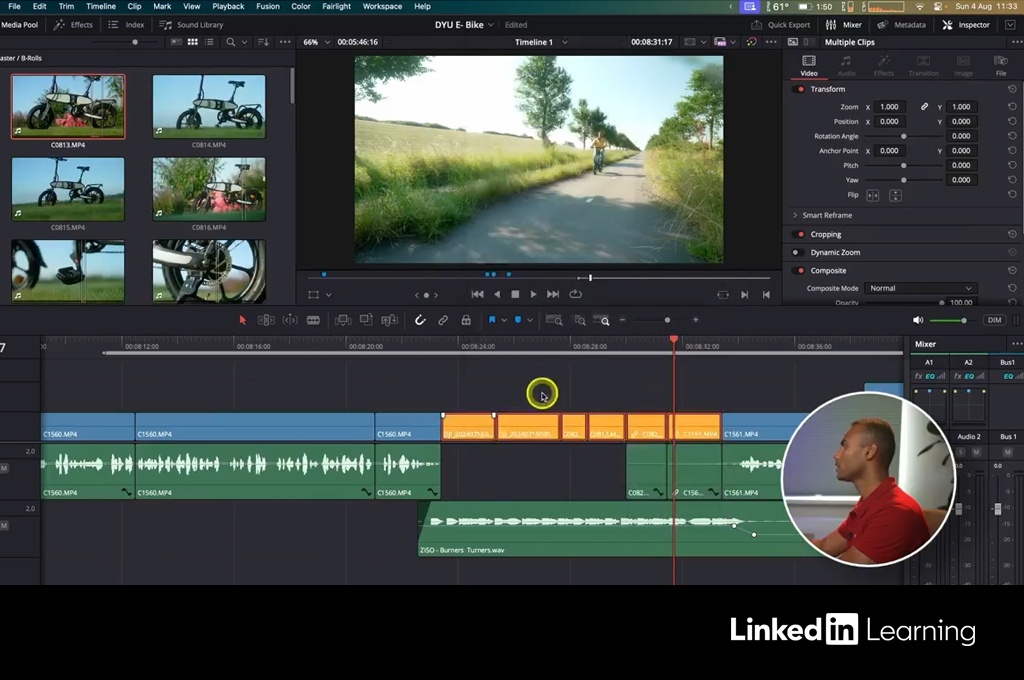Switch to the File inspector tab
This screenshot has height=680, width=1024.
1000,66
